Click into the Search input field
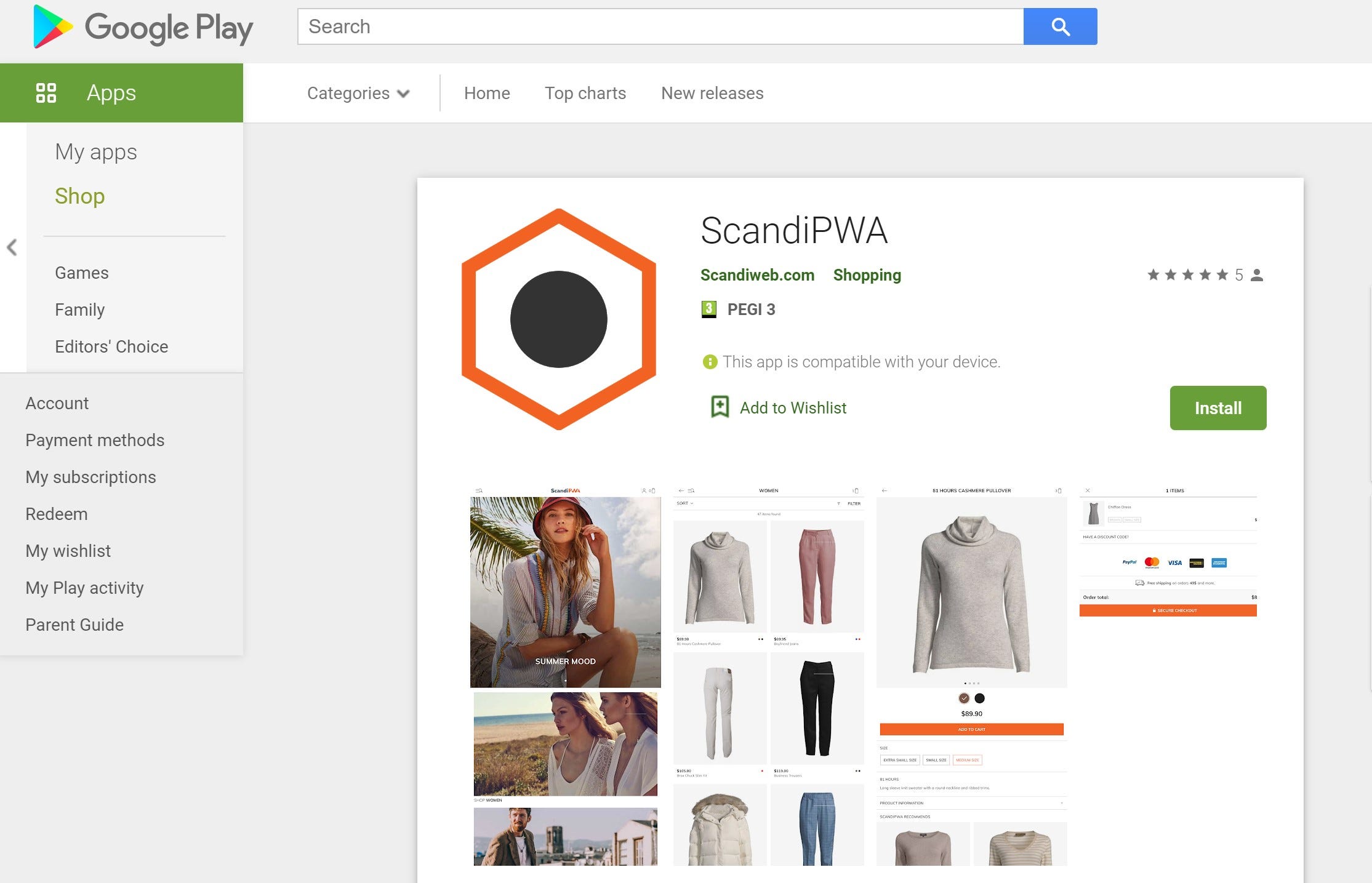The width and height of the screenshot is (1372, 883). click(x=660, y=26)
